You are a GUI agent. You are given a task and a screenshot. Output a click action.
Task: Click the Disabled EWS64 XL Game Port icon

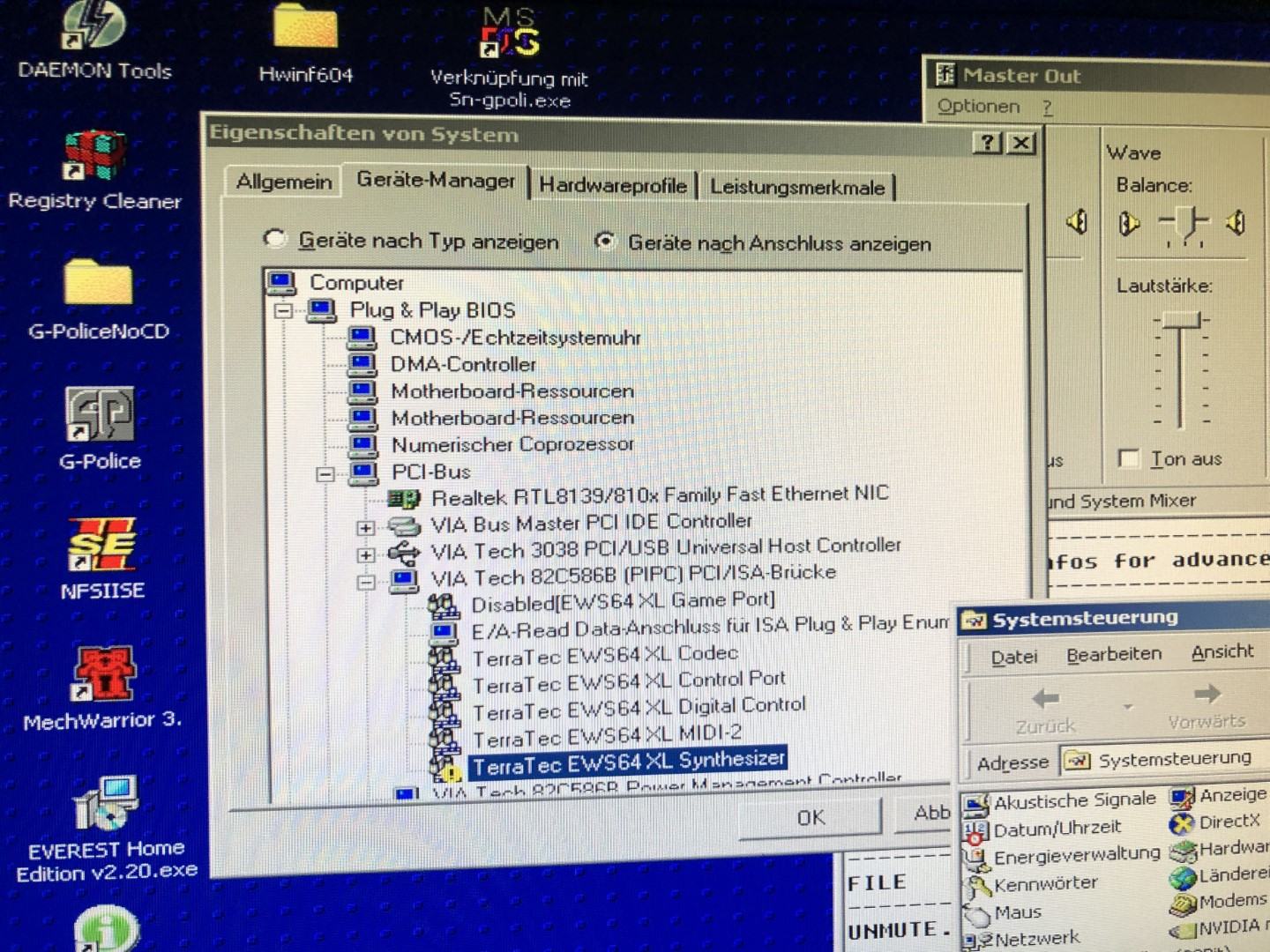(443, 605)
